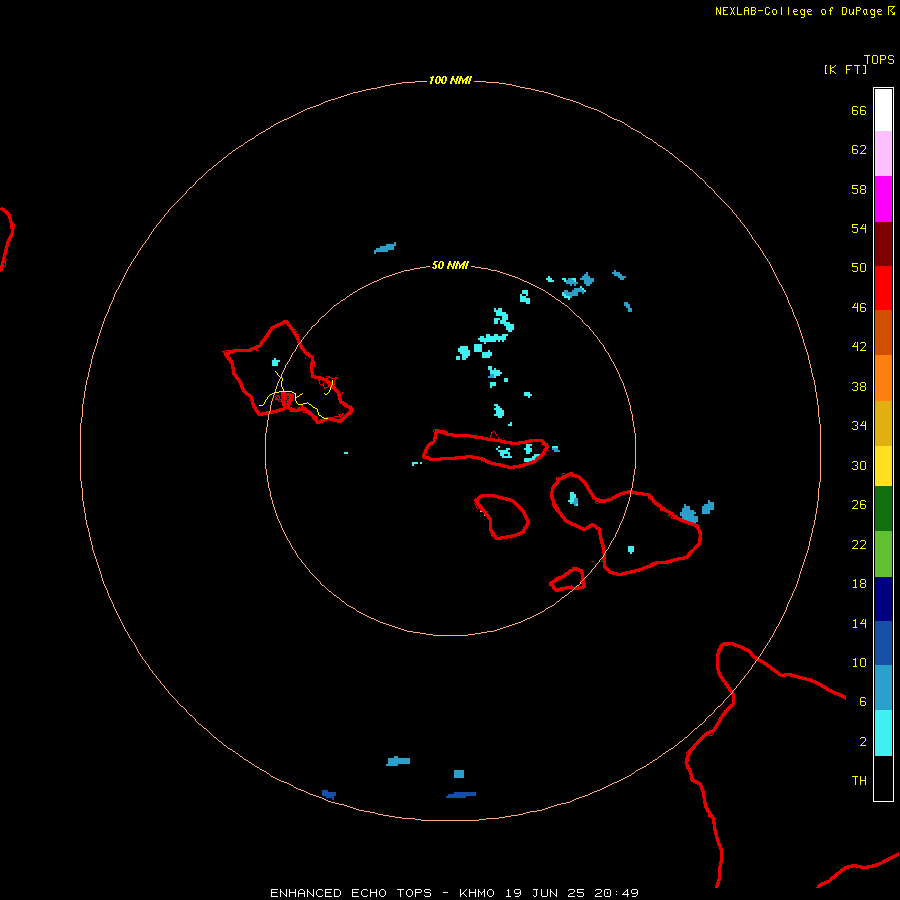
Task: Click the small Kahoolawe island outline south of Maui
Action: 568,579
